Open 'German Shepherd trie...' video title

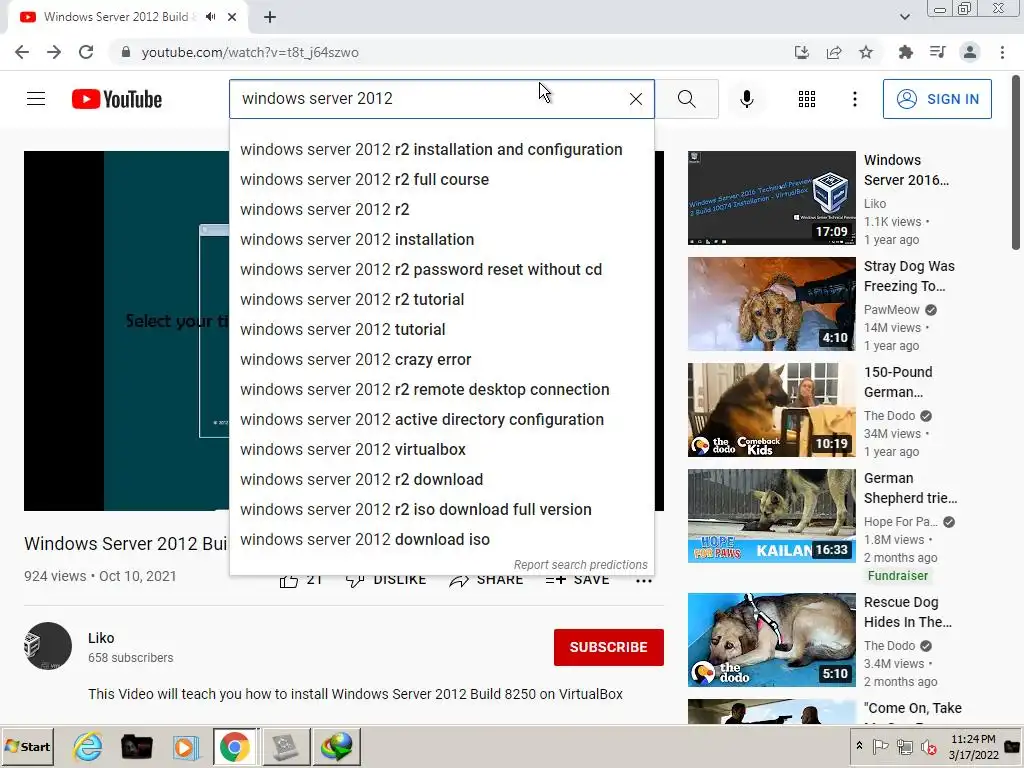coord(910,488)
